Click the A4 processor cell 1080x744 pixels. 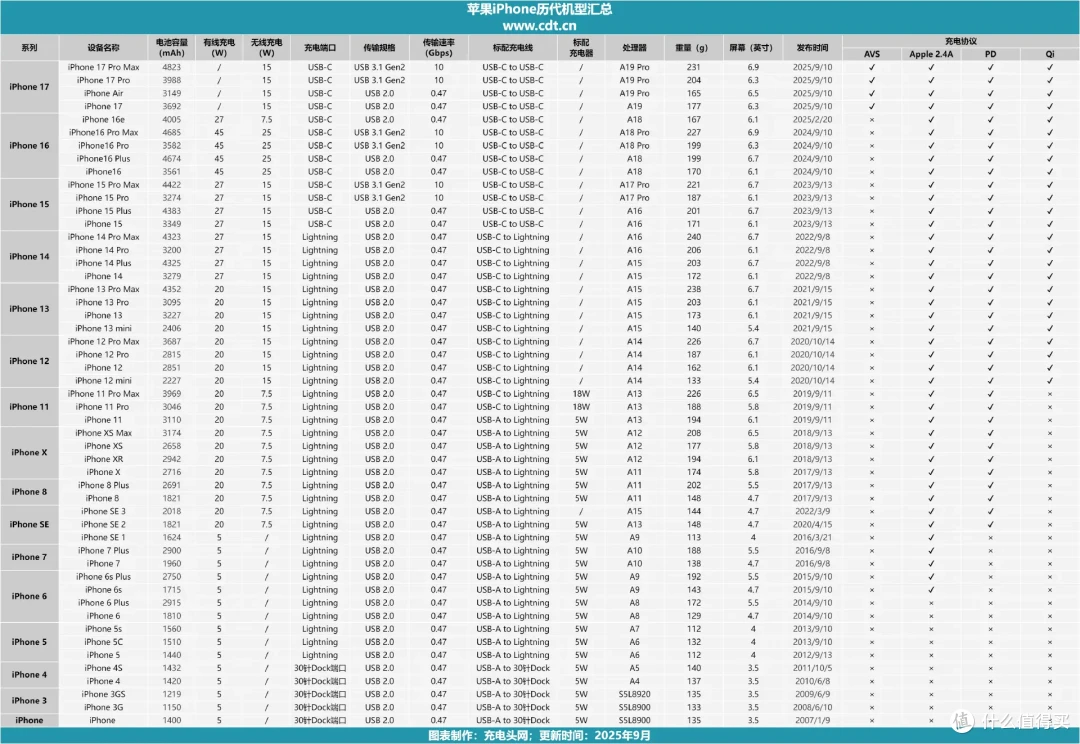(x=634, y=681)
